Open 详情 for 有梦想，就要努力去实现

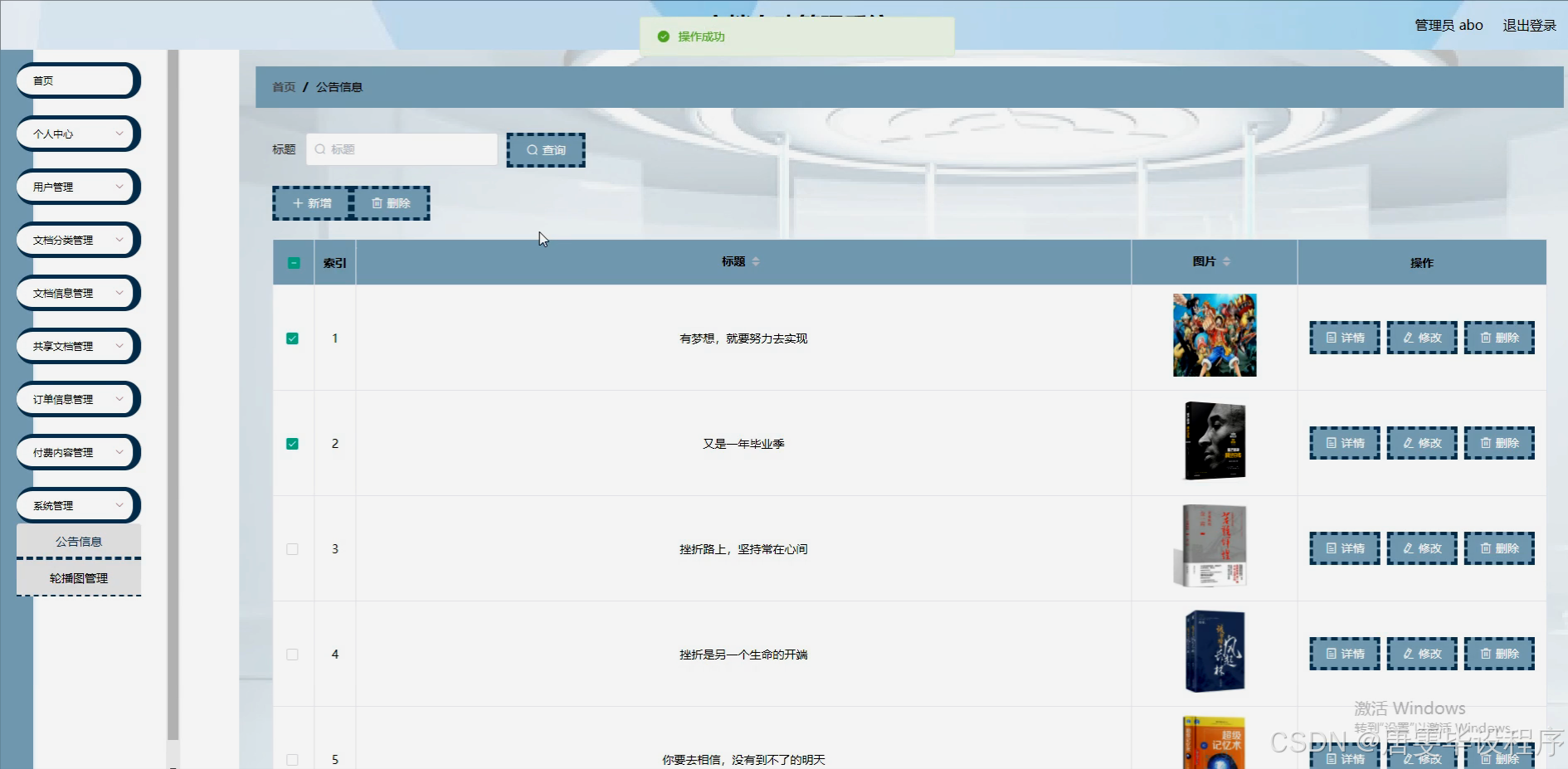coord(1345,338)
